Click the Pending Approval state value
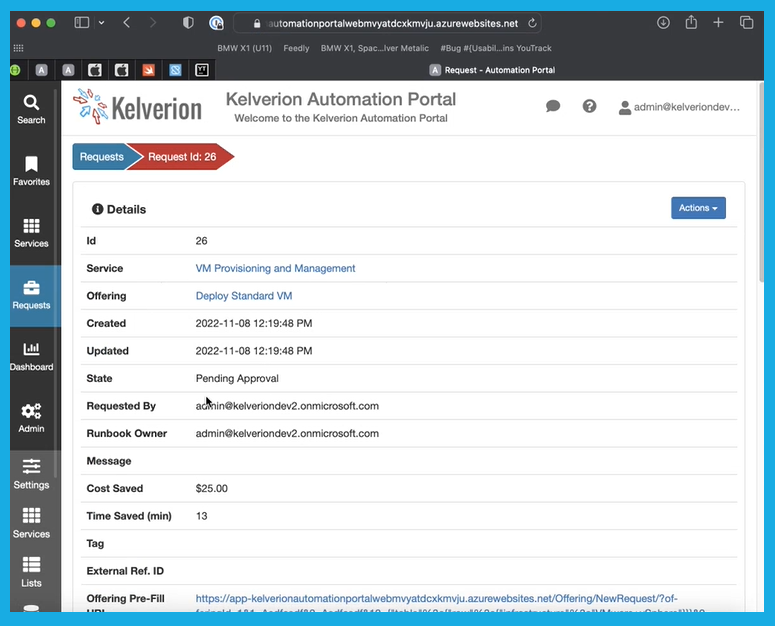The height and width of the screenshot is (626, 775). [x=237, y=378]
